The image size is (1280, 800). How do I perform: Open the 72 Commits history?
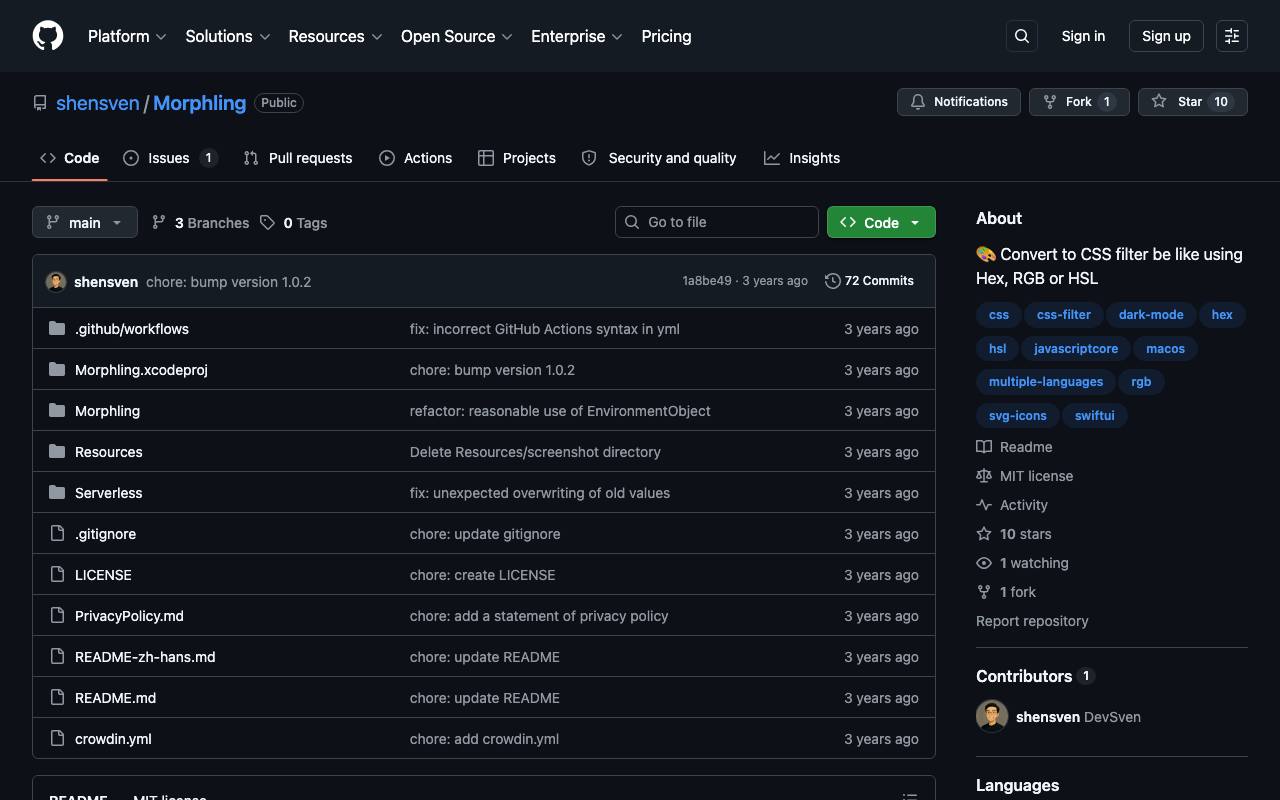[869, 281]
